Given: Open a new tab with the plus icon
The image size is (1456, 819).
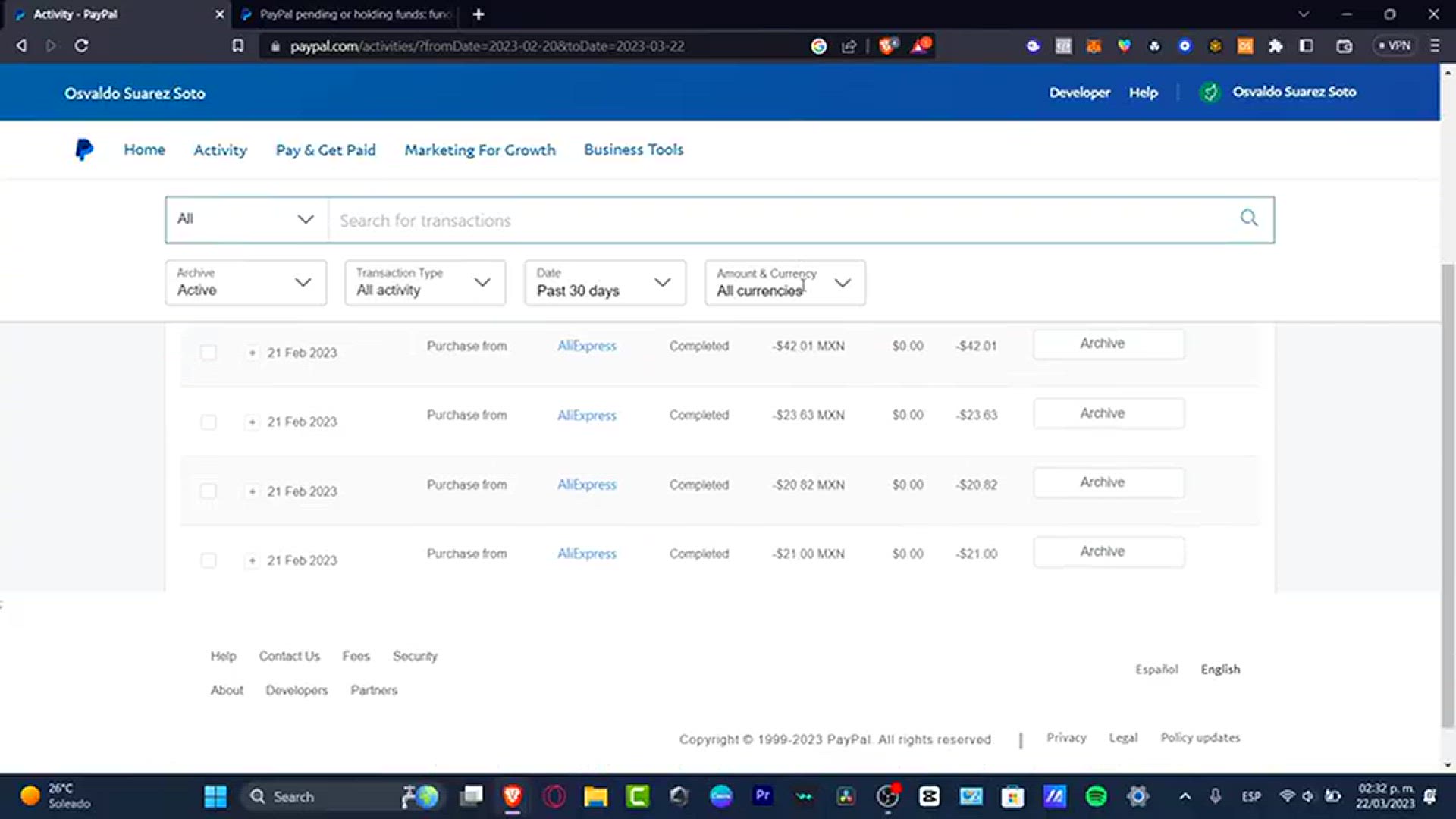Looking at the screenshot, I should click(x=479, y=14).
